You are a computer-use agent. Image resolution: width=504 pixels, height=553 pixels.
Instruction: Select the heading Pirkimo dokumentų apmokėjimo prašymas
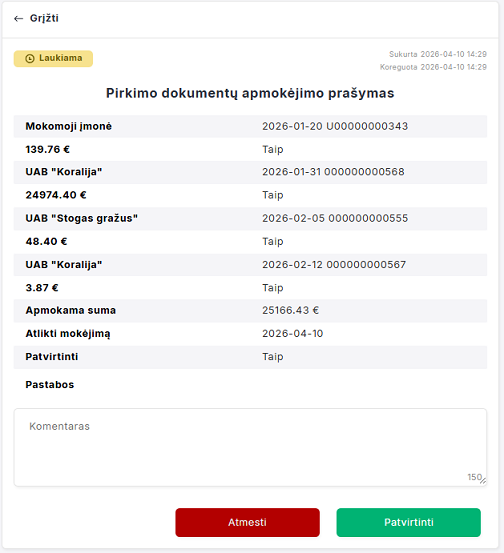click(x=250, y=93)
